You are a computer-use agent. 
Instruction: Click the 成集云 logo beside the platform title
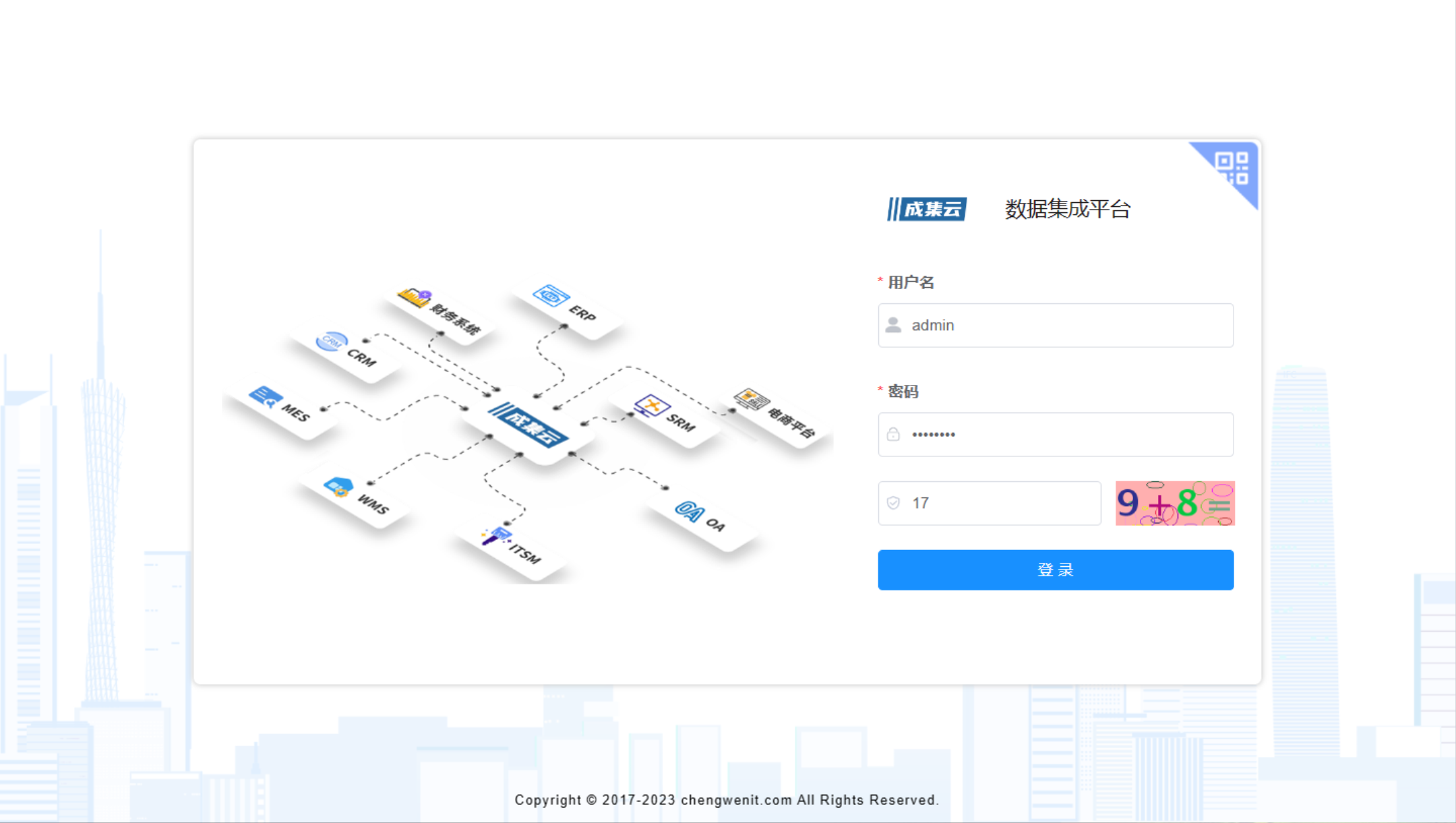[927, 209]
